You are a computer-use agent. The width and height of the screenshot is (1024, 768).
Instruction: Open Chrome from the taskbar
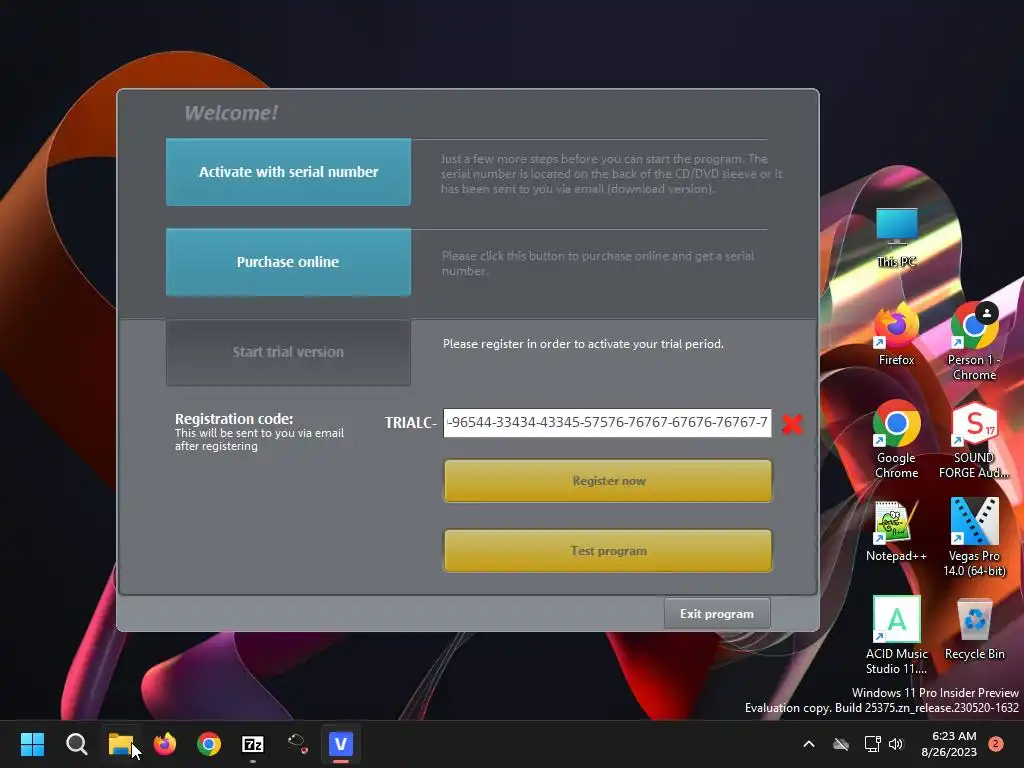[x=209, y=744]
